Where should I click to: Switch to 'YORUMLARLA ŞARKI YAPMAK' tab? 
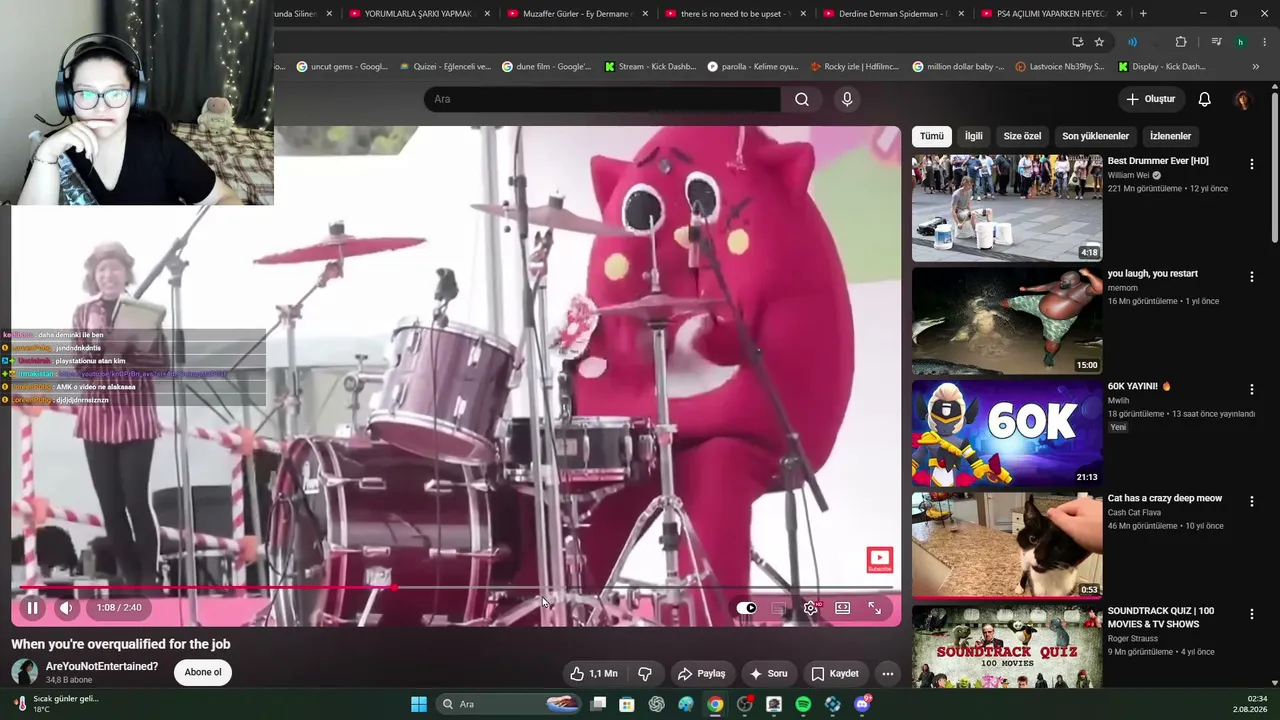(418, 14)
